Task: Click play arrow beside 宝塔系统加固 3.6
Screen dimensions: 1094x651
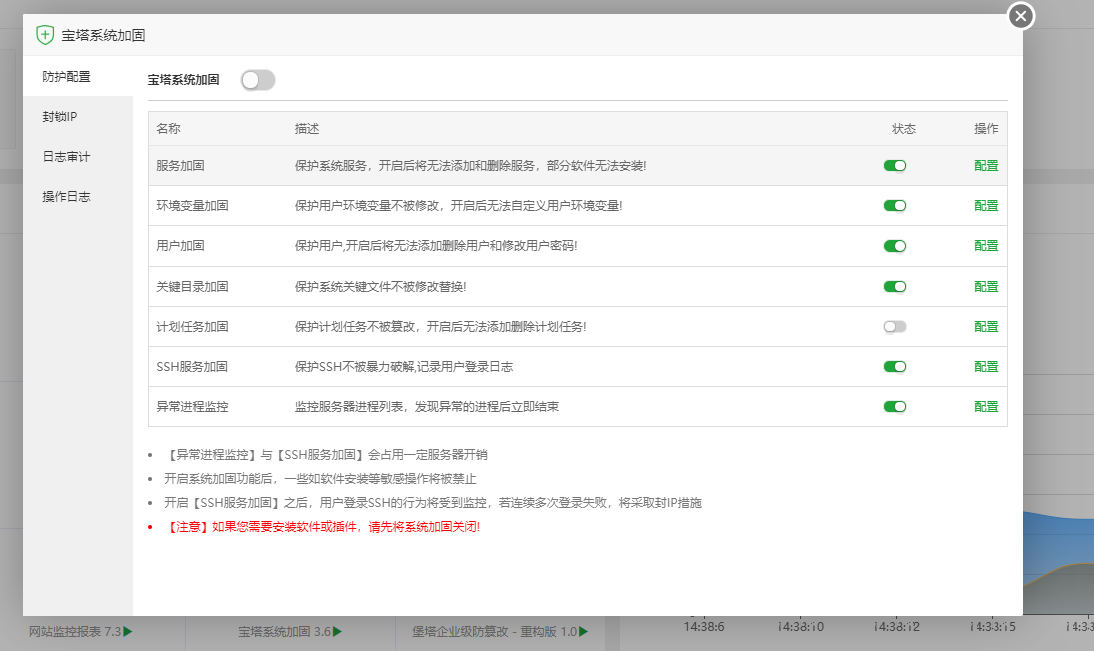Action: click(338, 632)
